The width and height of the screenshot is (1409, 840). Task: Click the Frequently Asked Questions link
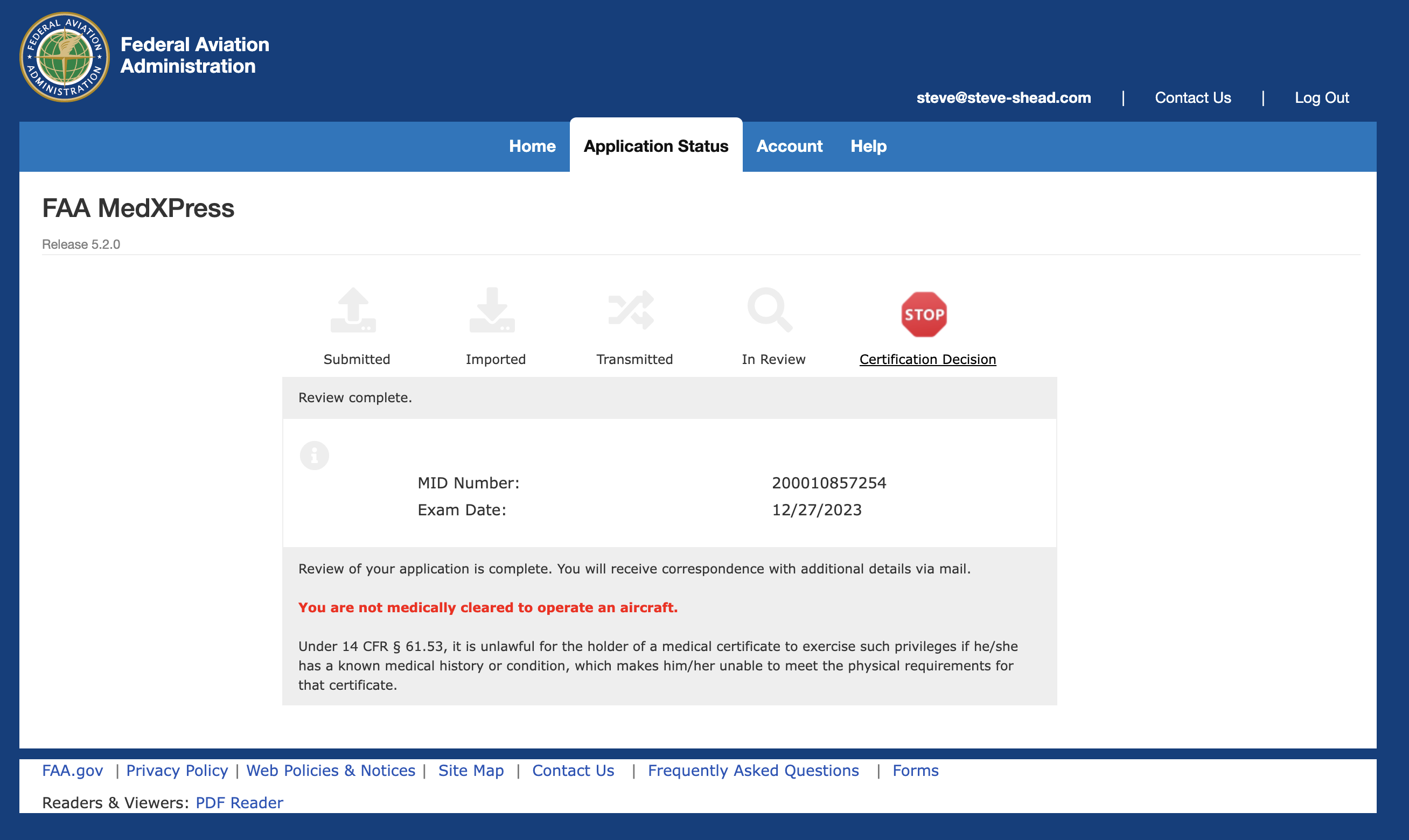click(x=753, y=770)
